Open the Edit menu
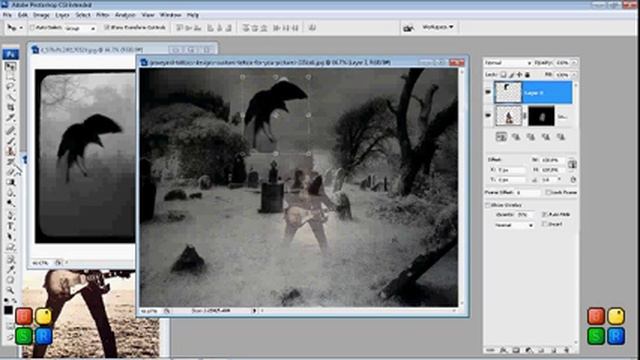 click(x=22, y=15)
